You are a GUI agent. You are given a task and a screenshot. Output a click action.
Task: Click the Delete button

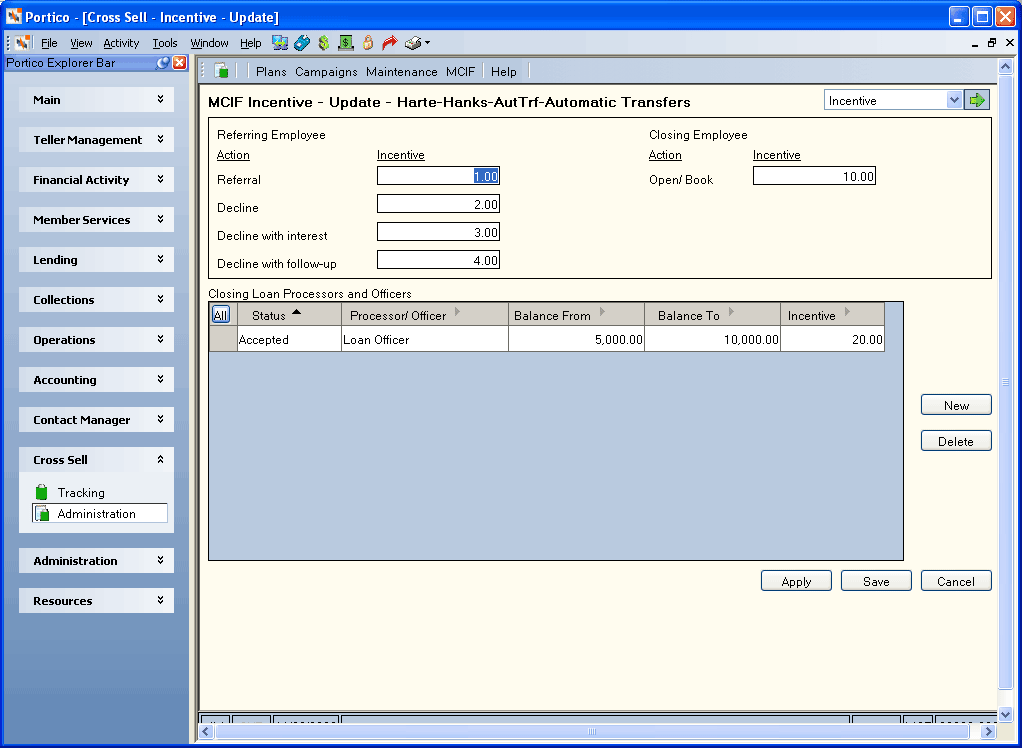coord(956,440)
